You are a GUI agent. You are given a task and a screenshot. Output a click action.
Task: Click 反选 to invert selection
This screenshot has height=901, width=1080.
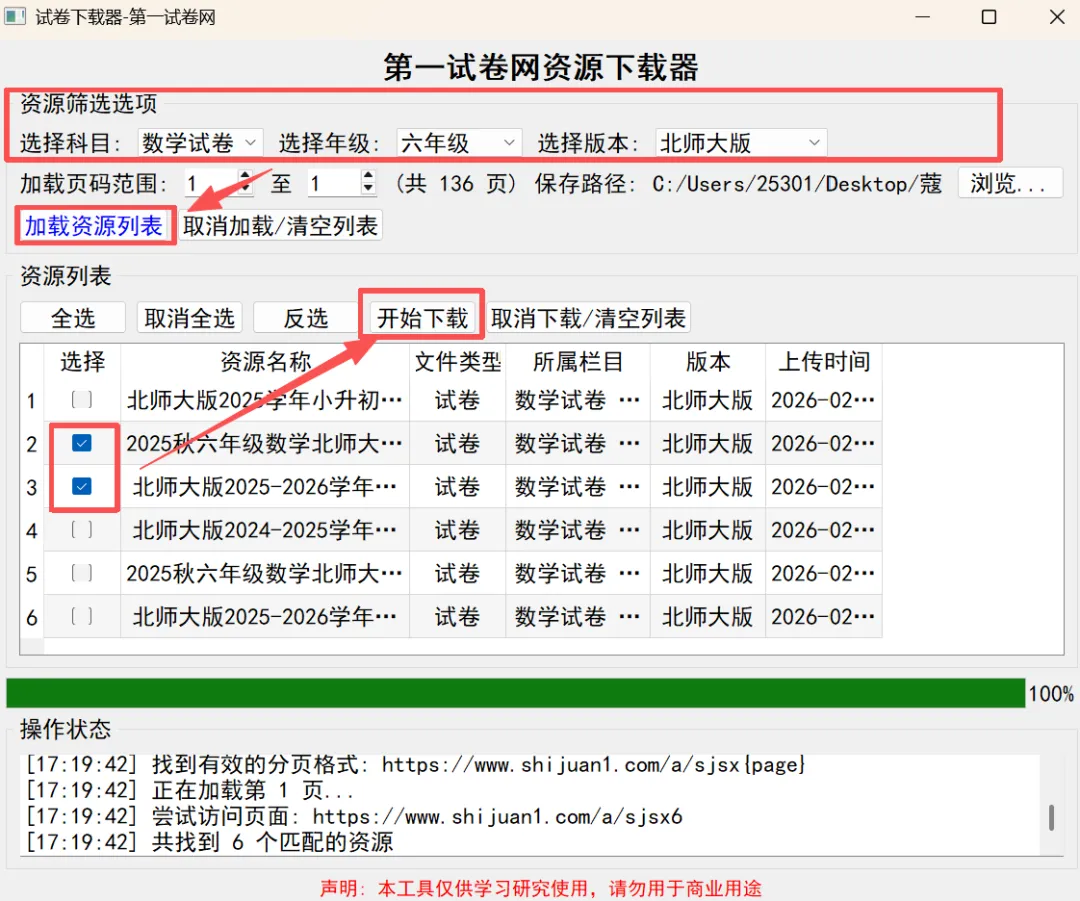pyautogui.click(x=306, y=318)
